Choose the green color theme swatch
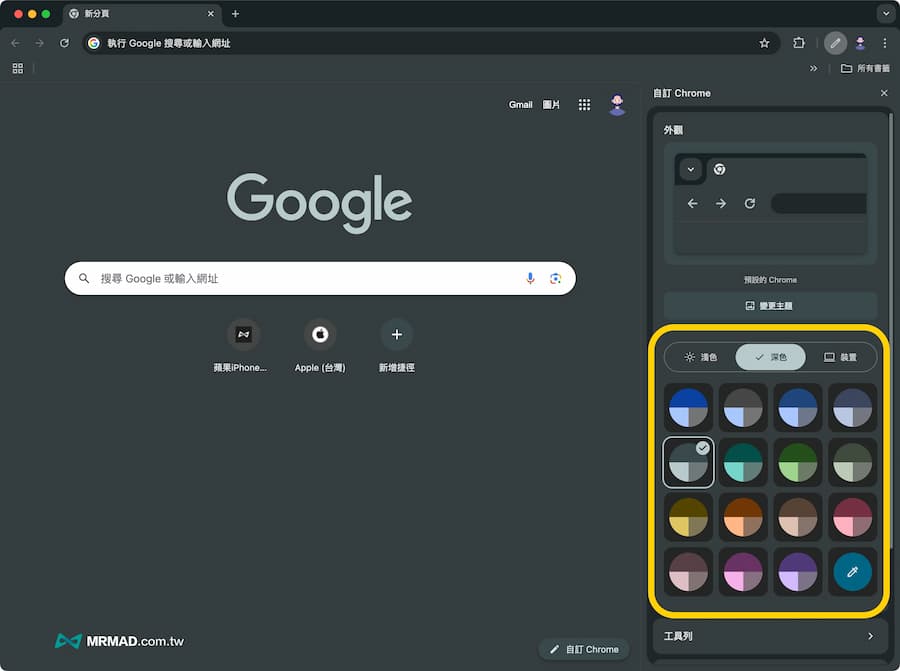 click(x=798, y=462)
